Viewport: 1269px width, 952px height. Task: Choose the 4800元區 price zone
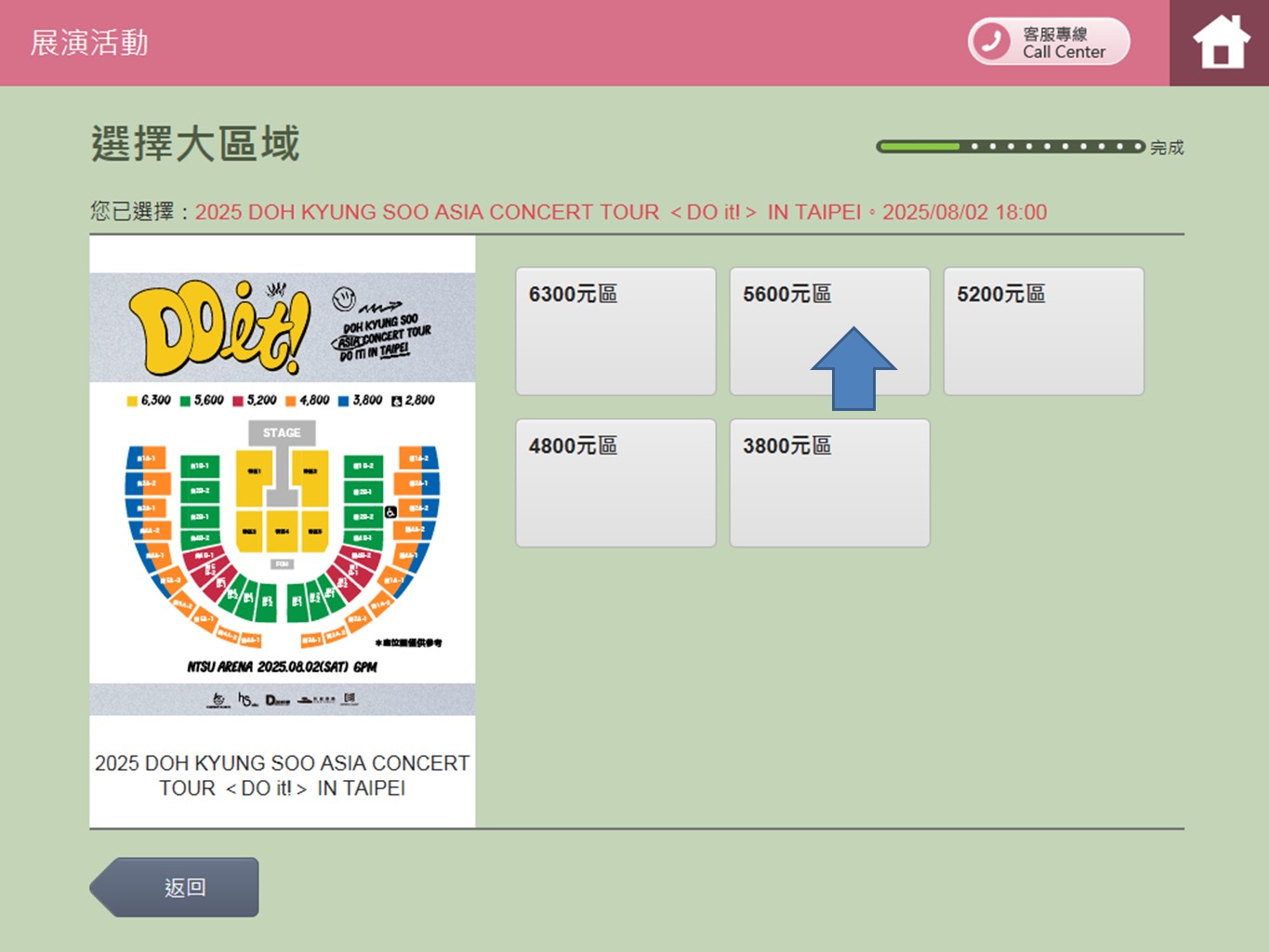click(615, 483)
